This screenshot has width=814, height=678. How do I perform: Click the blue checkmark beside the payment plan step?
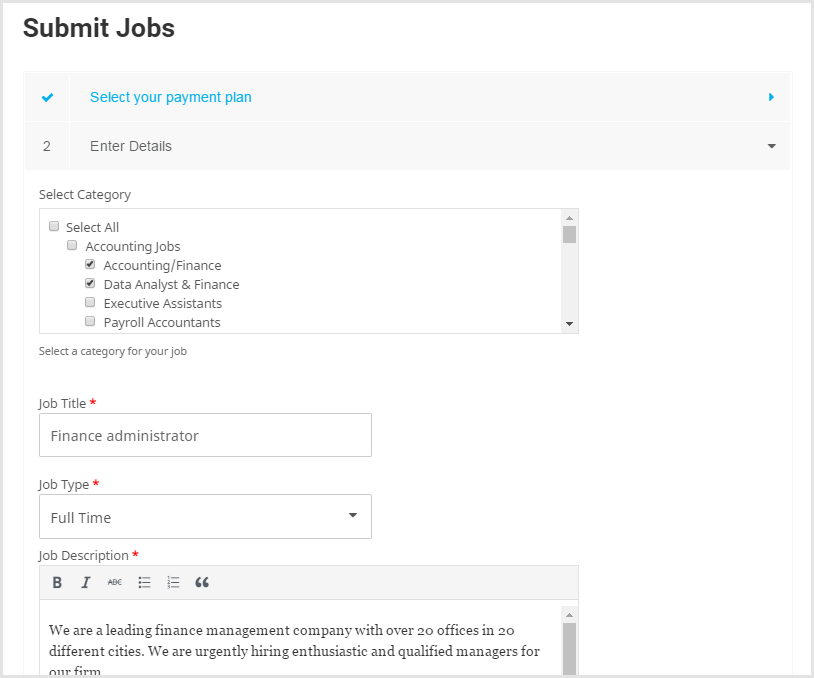pyautogui.click(x=47, y=97)
